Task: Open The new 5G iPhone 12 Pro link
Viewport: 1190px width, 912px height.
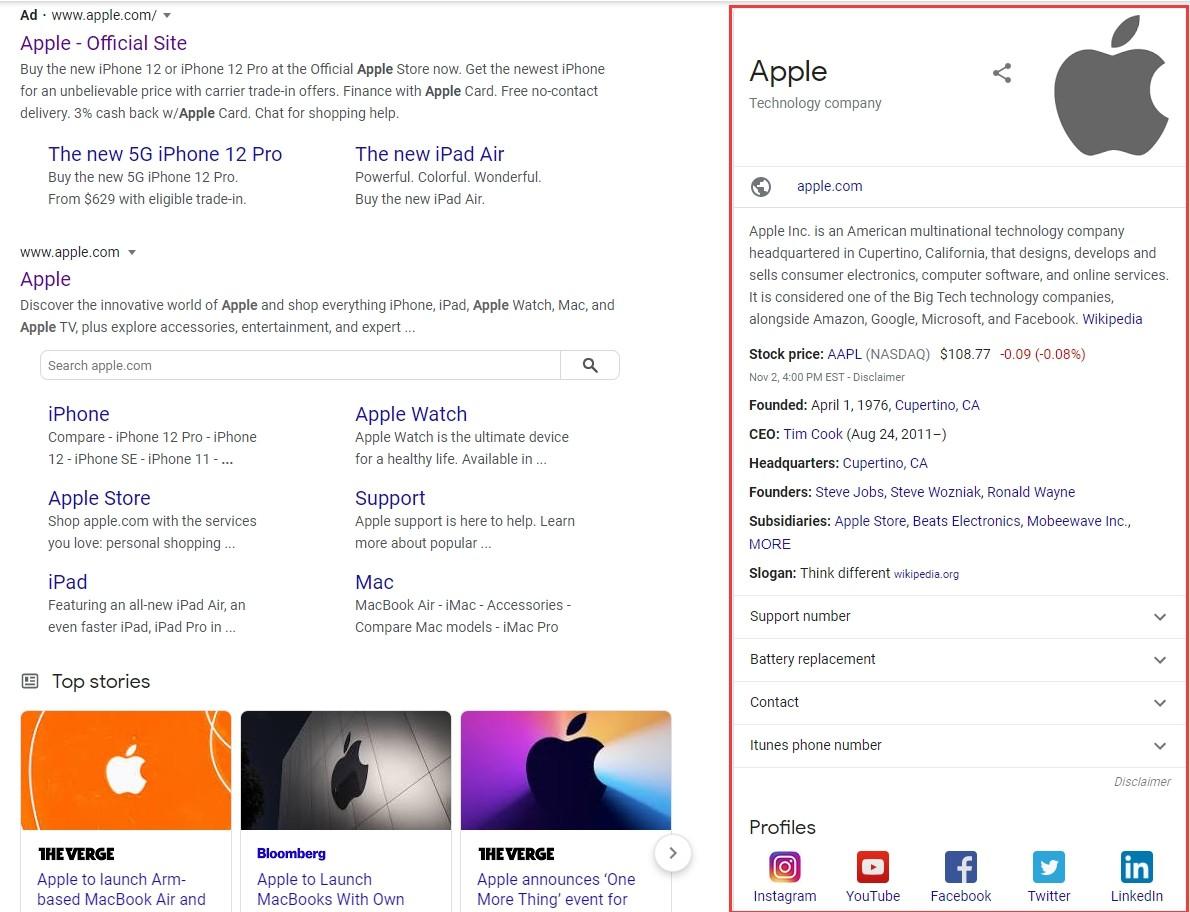Action: pos(165,154)
